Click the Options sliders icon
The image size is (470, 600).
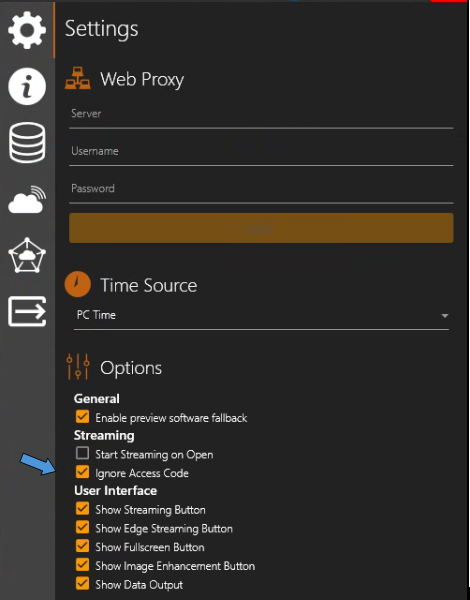[x=78, y=367]
